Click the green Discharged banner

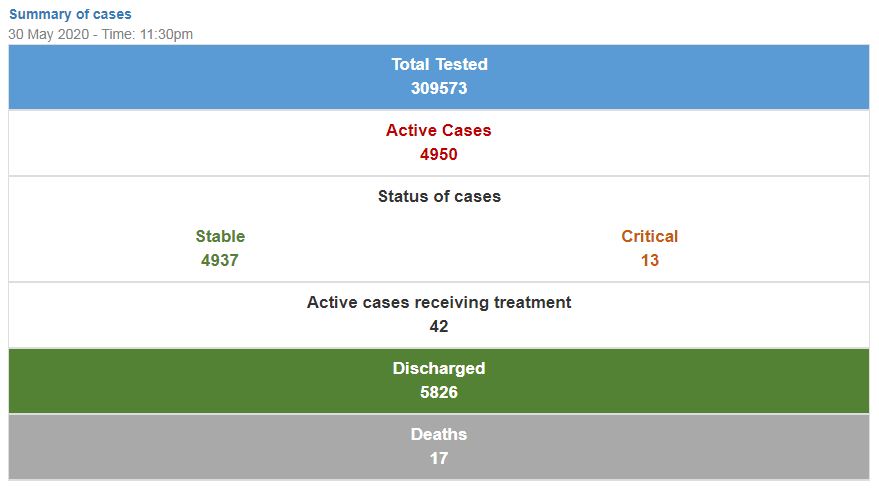tap(439, 381)
